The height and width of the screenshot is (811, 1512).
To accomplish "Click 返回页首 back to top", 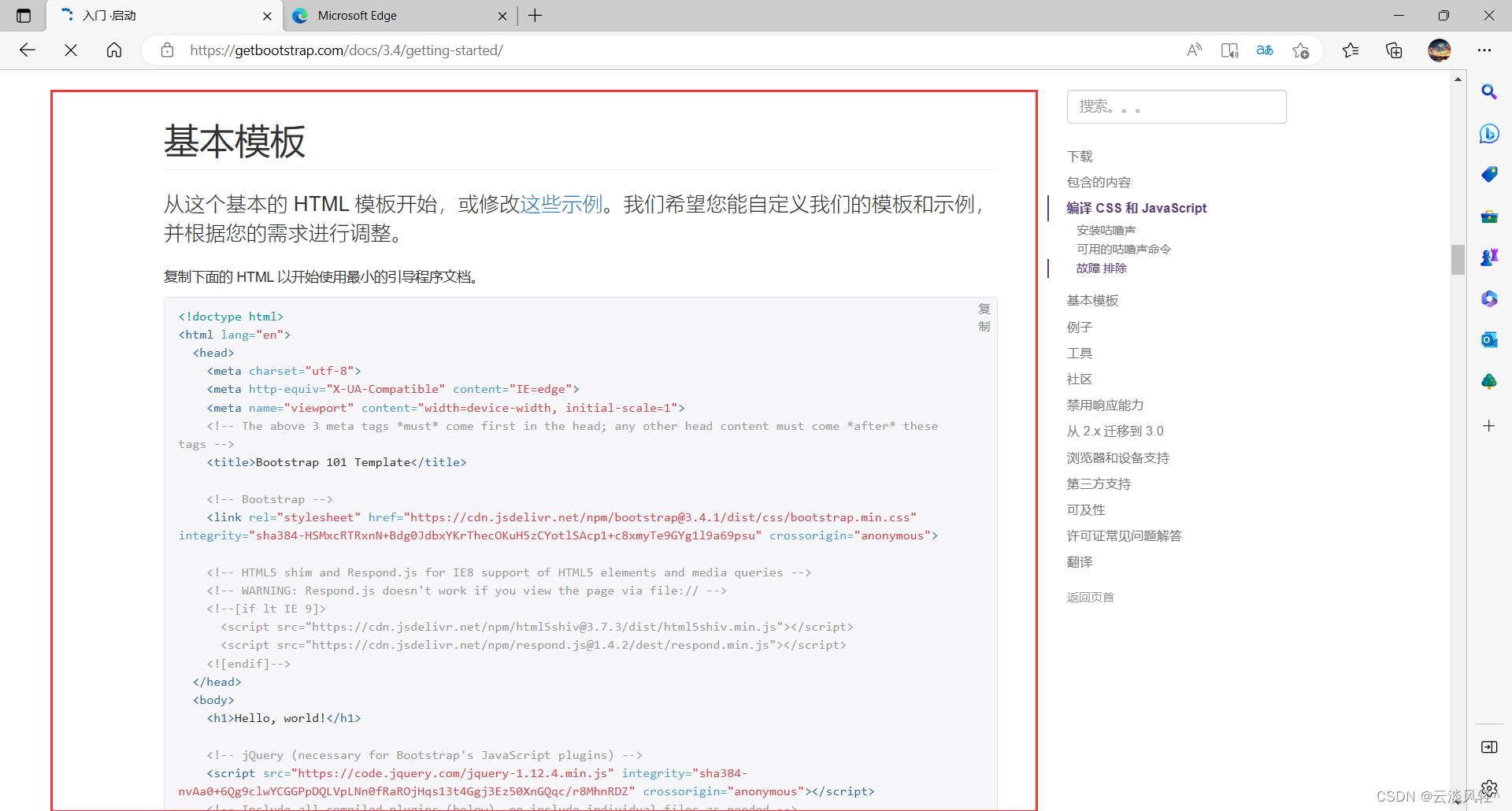I will (1091, 598).
